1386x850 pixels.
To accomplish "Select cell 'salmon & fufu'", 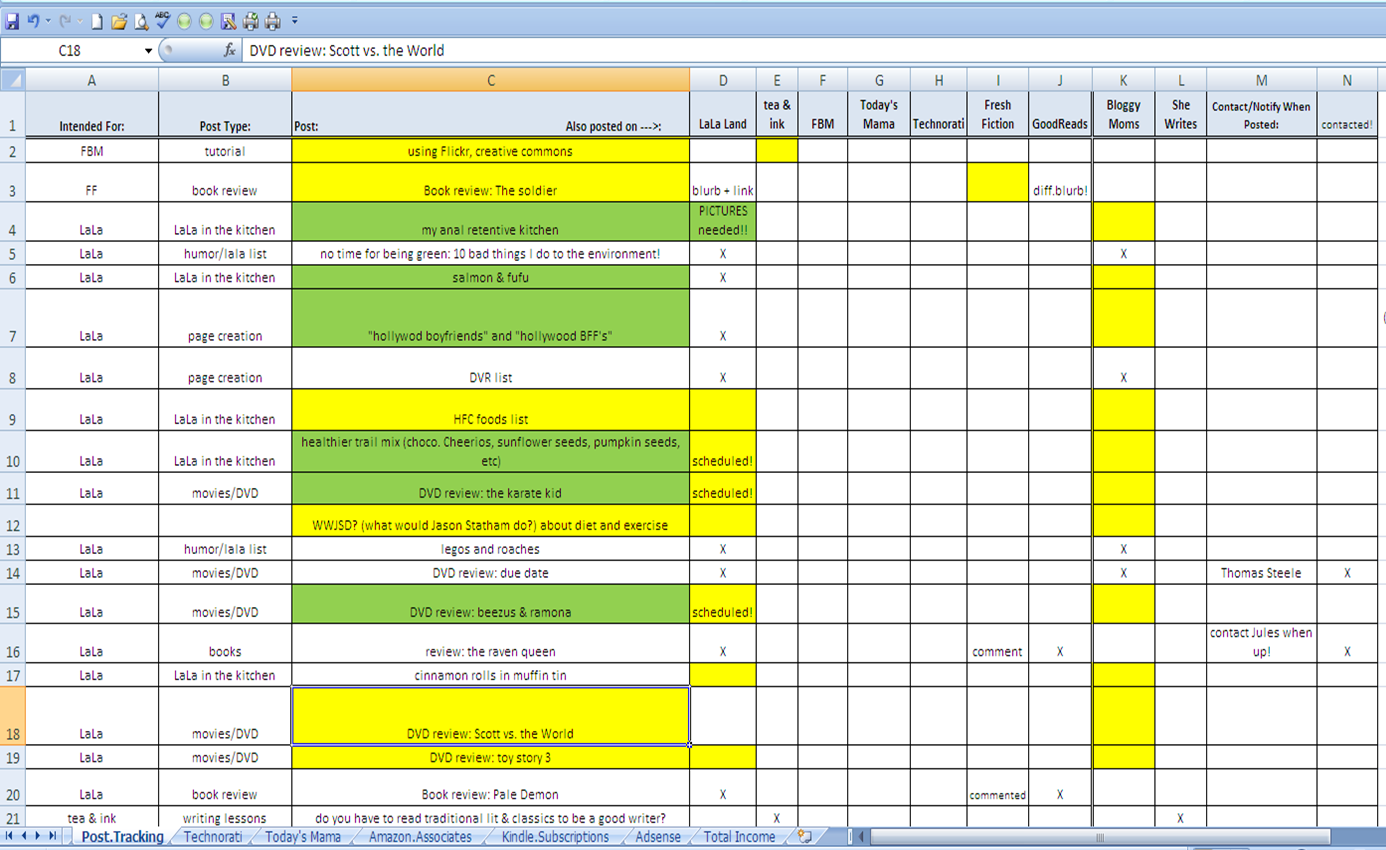I will click(490, 278).
